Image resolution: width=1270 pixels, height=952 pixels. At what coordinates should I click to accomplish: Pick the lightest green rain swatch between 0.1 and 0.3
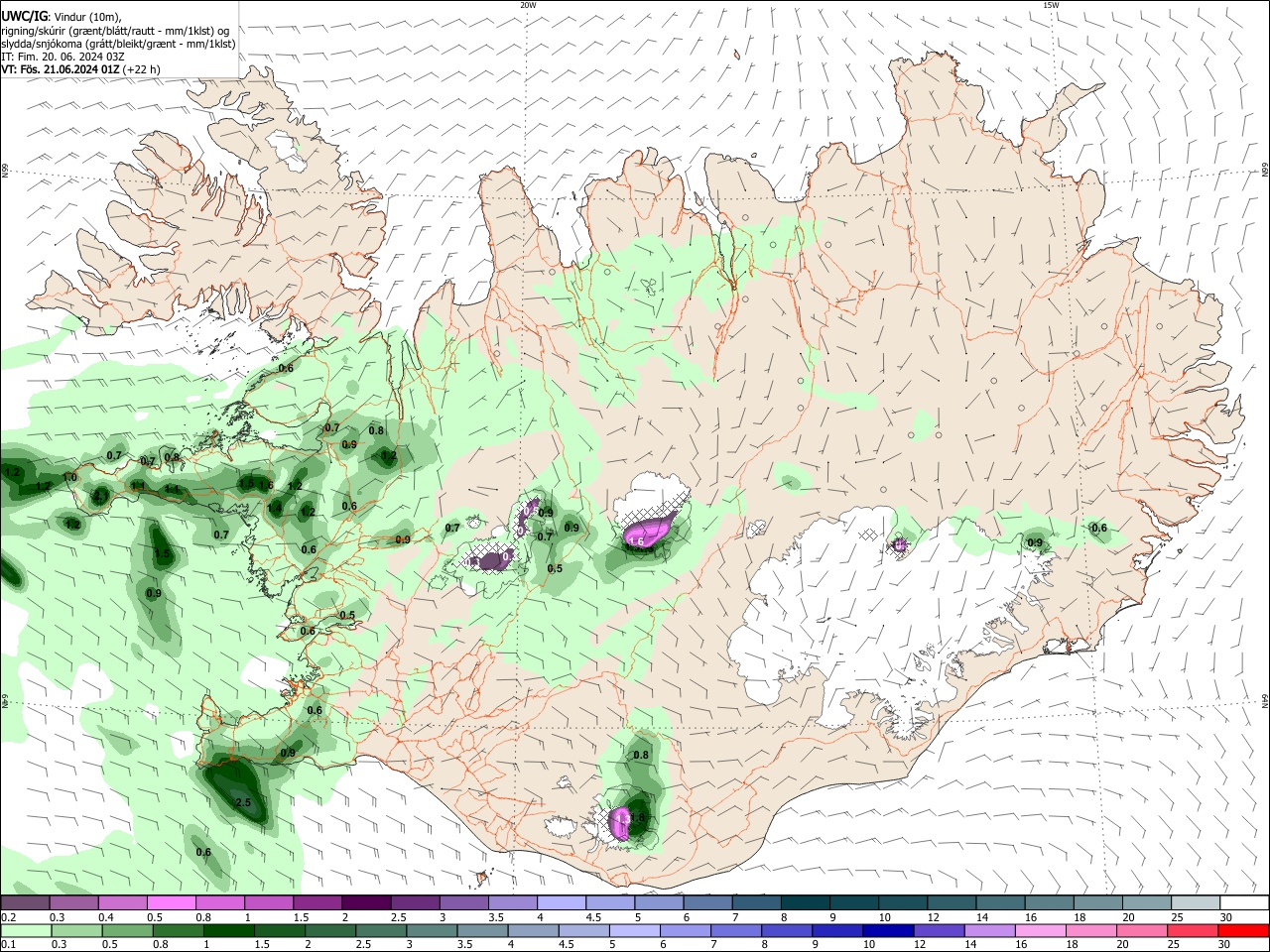[26, 930]
